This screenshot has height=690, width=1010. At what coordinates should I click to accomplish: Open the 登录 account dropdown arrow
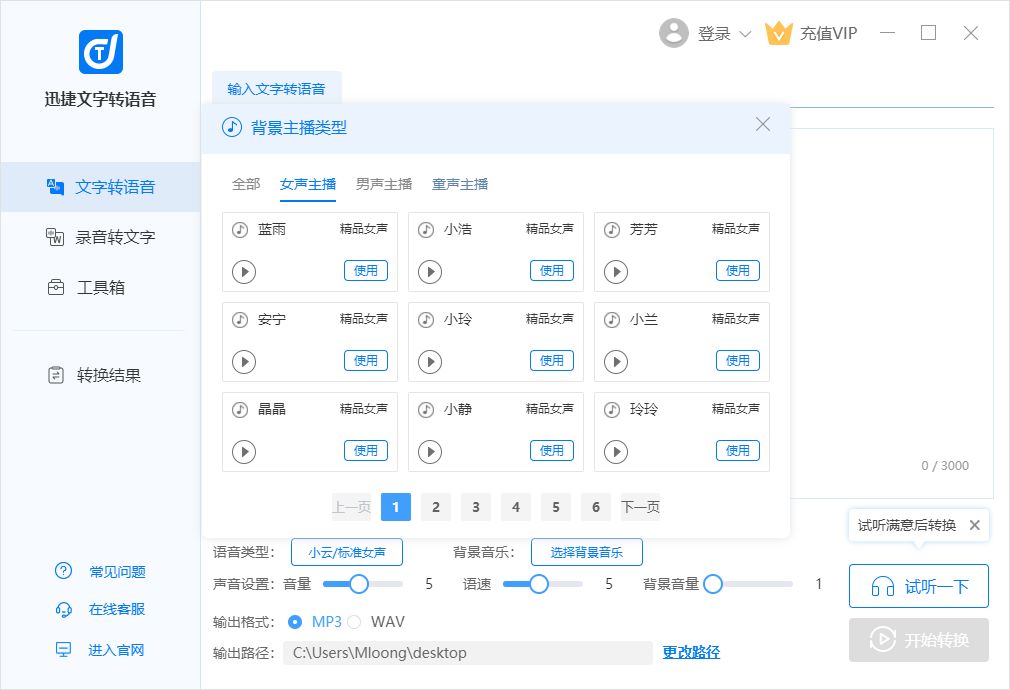[x=745, y=34]
